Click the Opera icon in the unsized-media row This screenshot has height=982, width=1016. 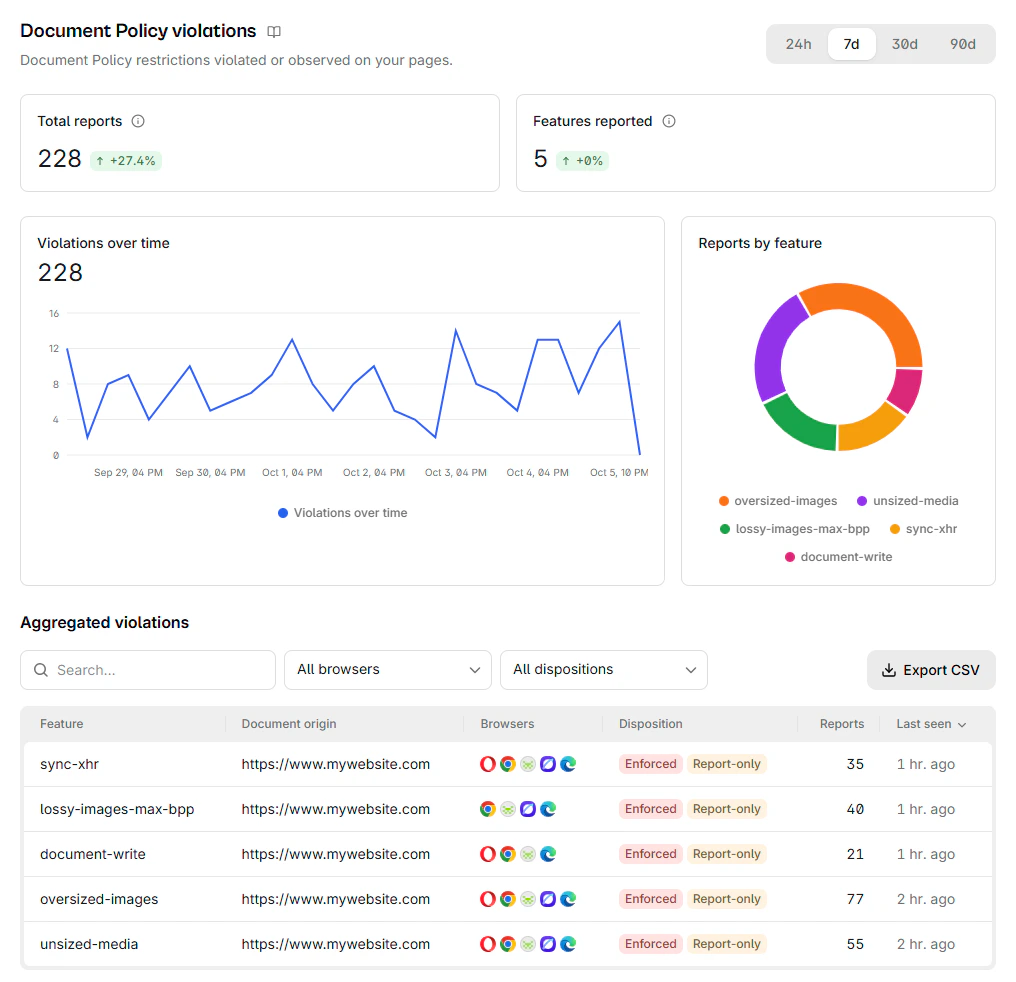[487, 944]
